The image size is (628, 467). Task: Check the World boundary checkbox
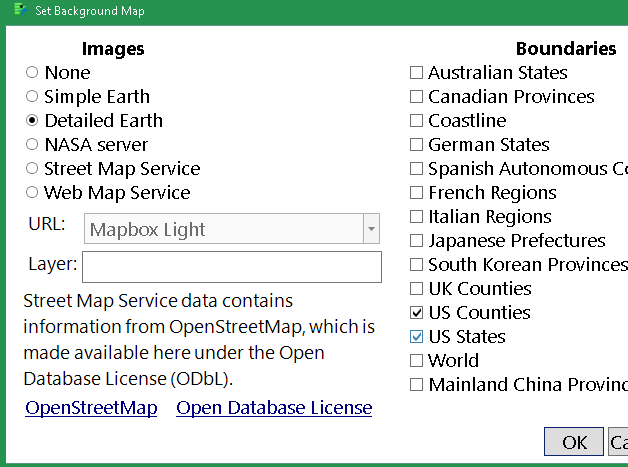coord(416,361)
